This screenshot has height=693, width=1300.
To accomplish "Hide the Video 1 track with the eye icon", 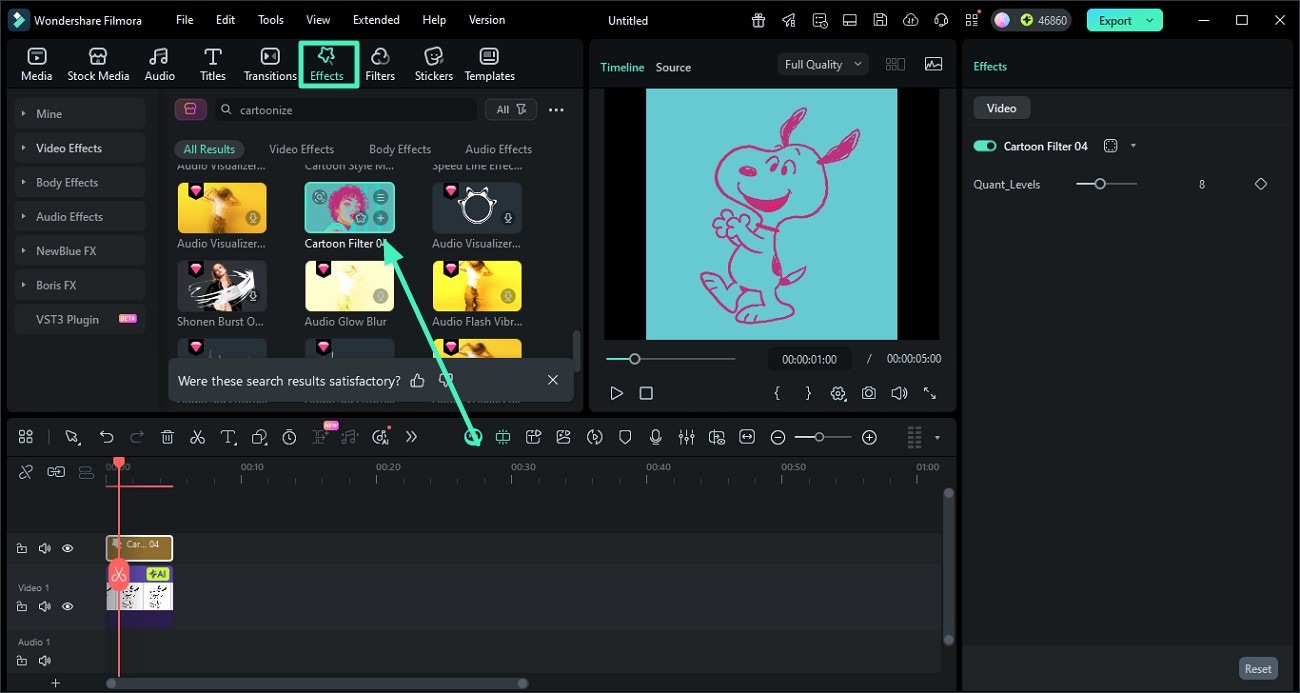I will (x=67, y=606).
